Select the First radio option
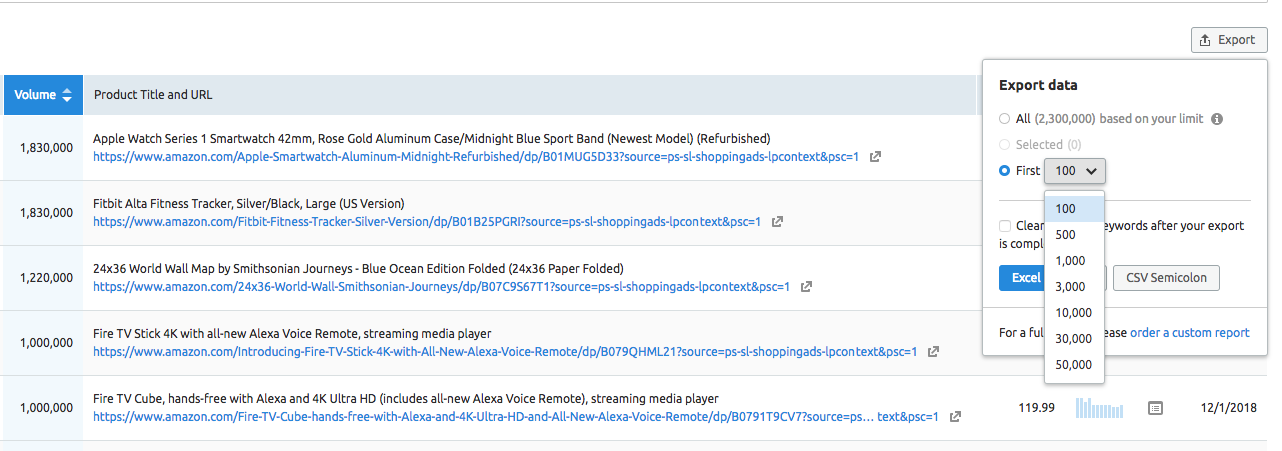The image size is (1282, 451). point(1005,171)
